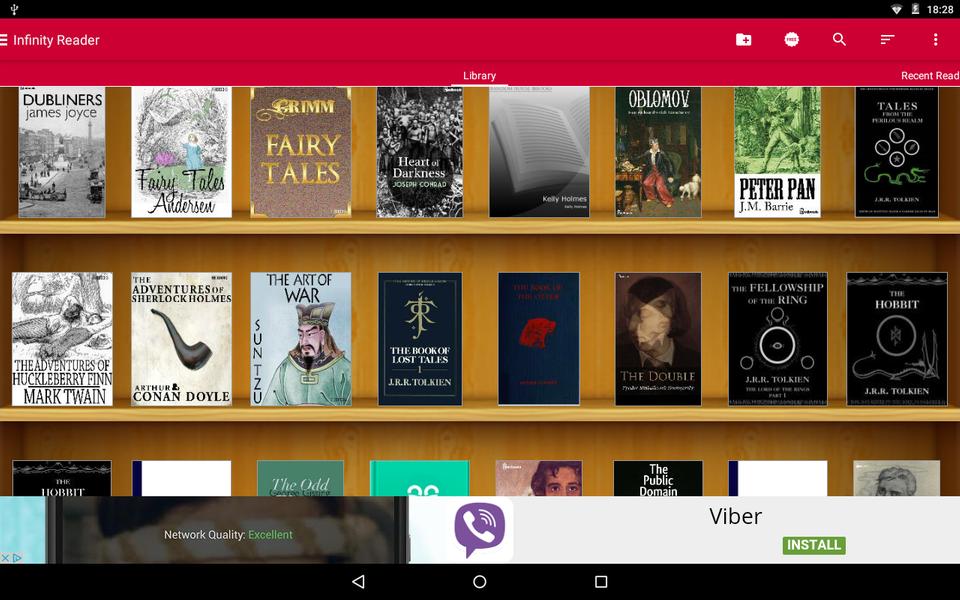Image resolution: width=960 pixels, height=600 pixels.
Task: Open Heart of Darkness book
Action: 419,152
